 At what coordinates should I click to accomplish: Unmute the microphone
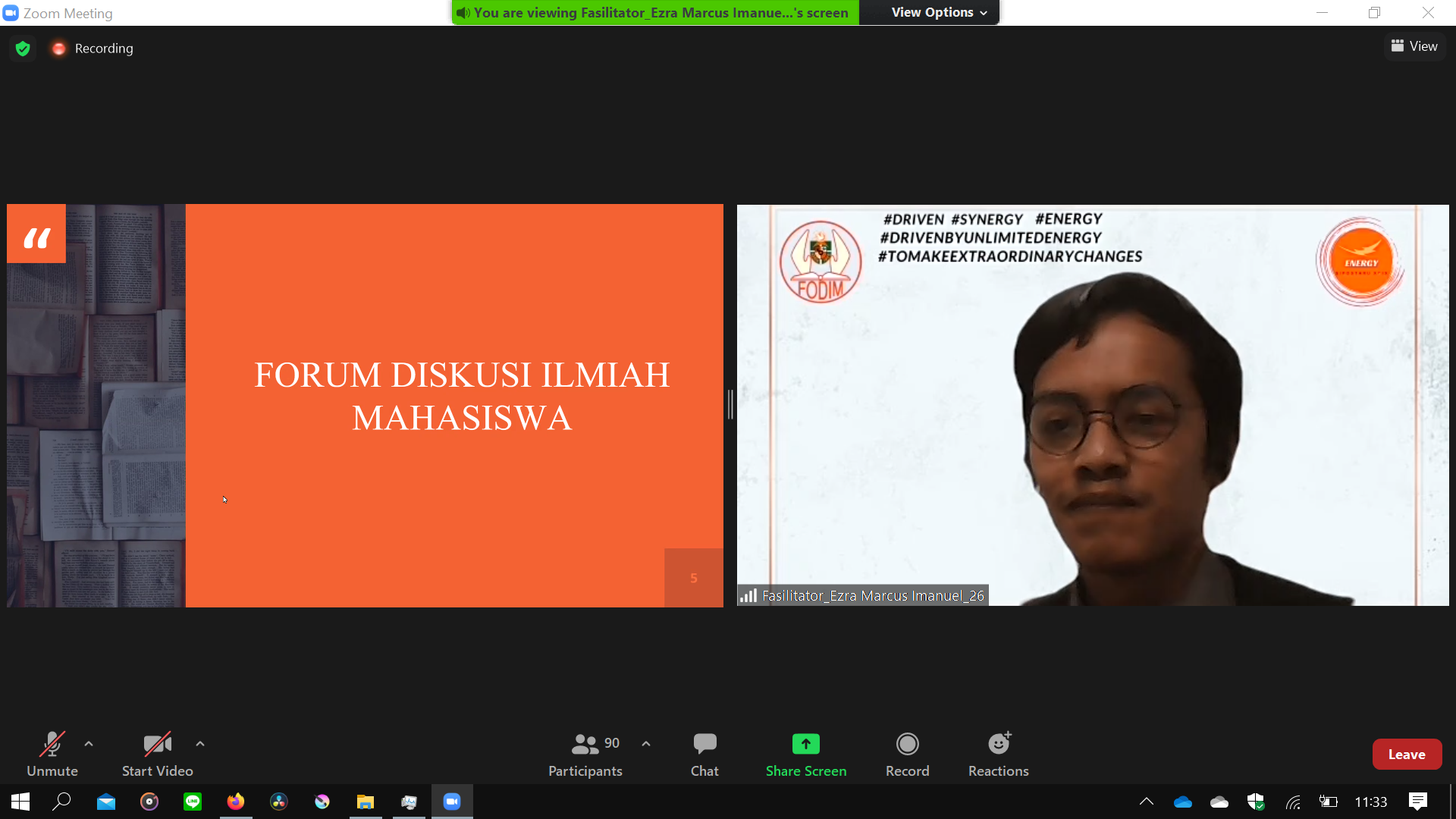pos(52,745)
